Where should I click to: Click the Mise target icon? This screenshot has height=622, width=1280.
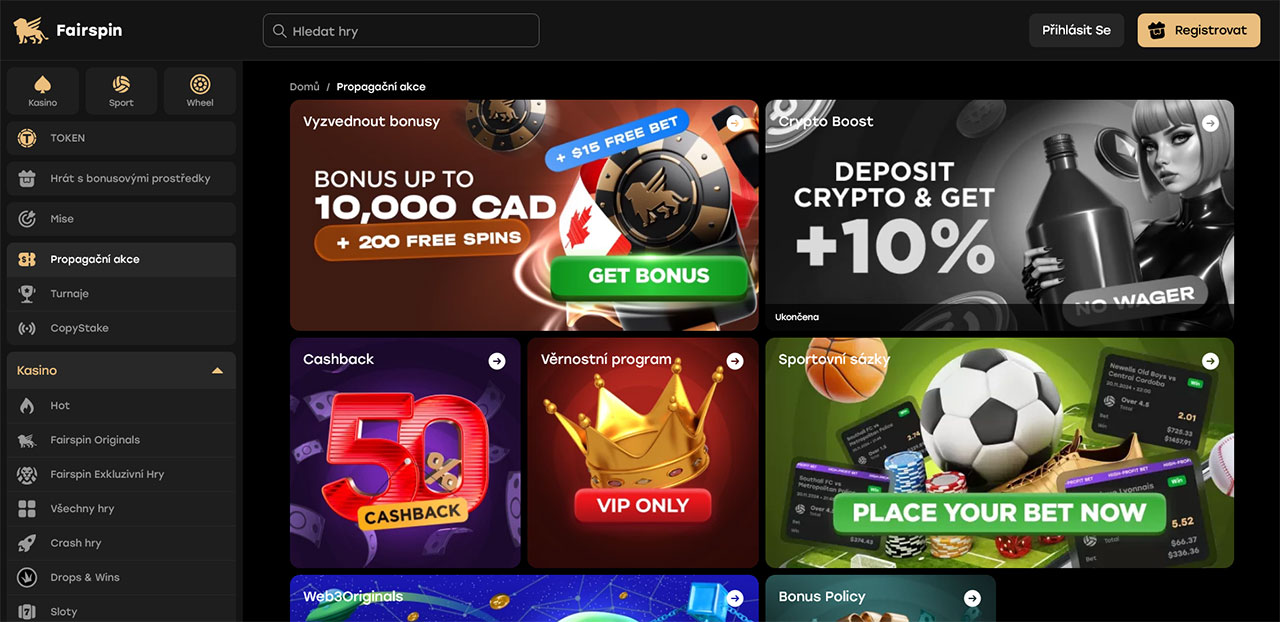point(28,219)
